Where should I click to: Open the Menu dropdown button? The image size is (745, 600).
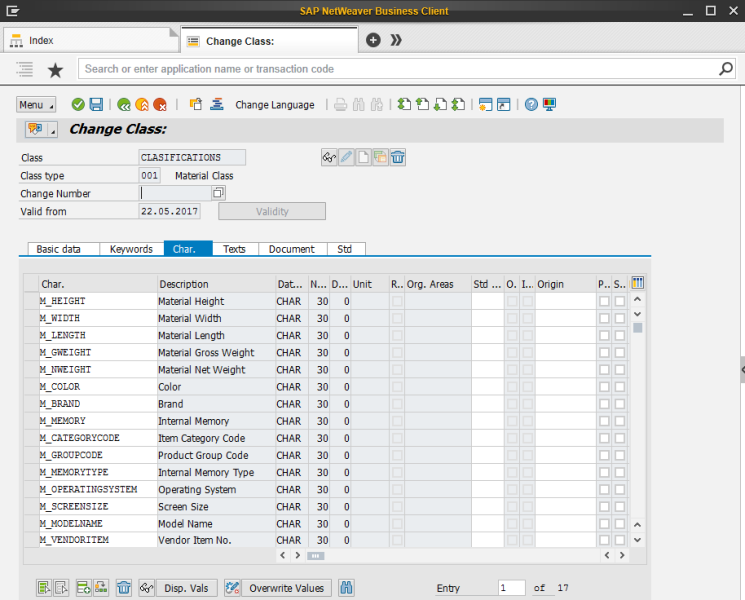point(36,105)
